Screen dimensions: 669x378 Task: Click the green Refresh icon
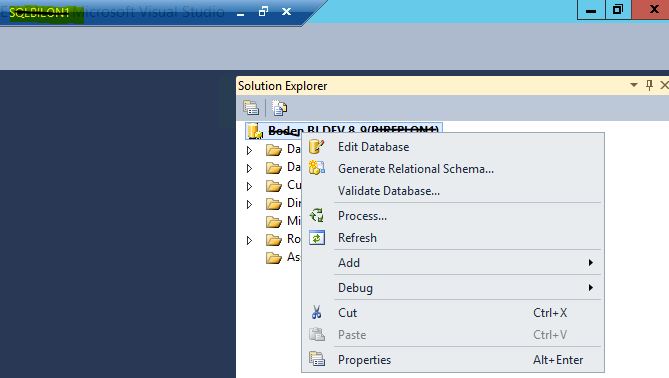(x=317, y=238)
